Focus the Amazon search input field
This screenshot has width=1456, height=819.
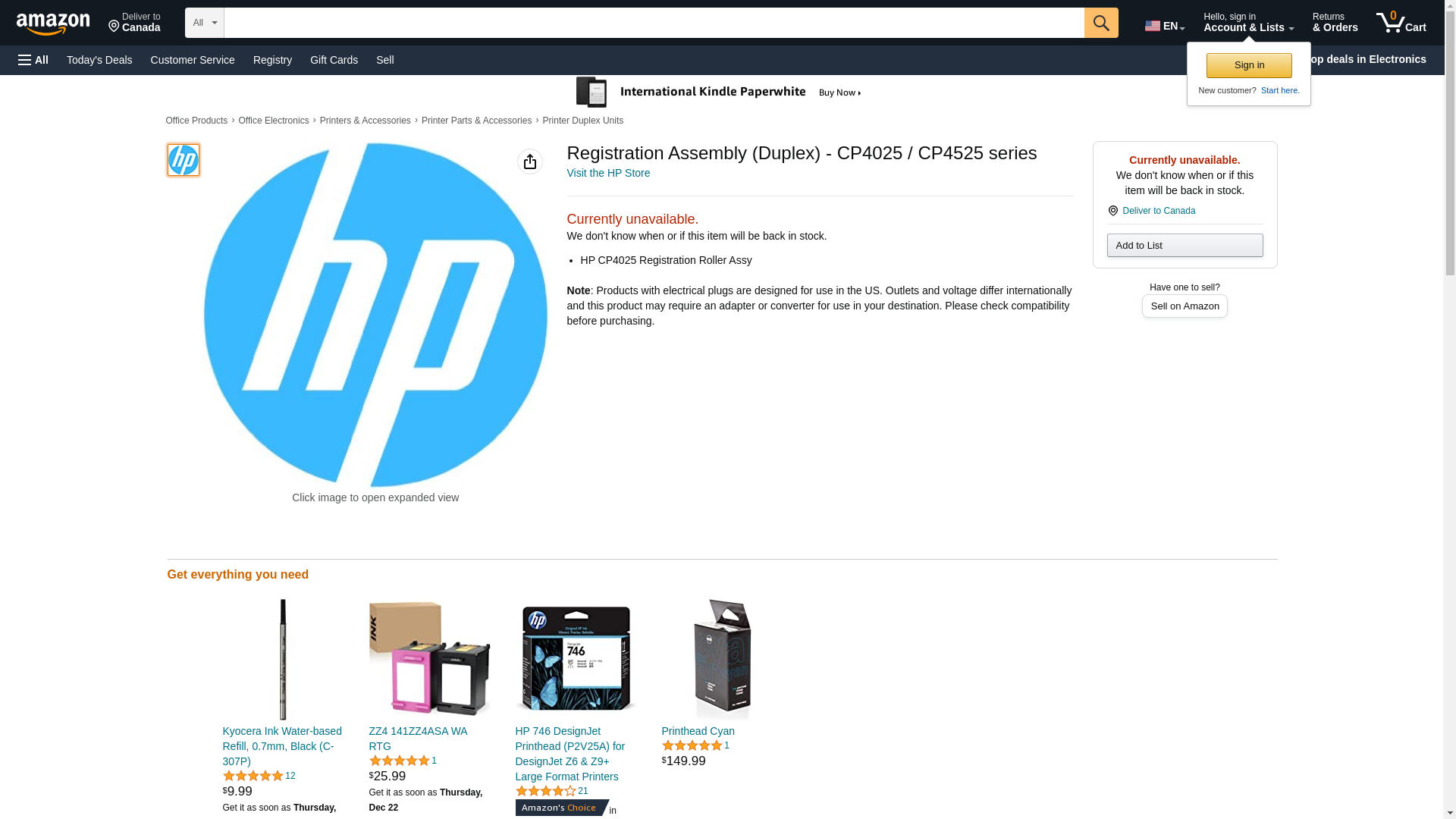point(654,23)
